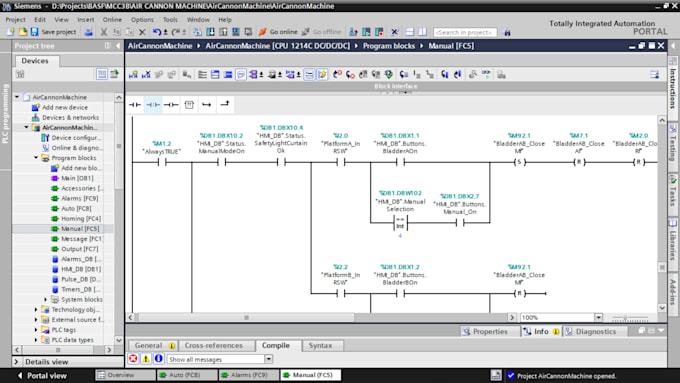Click the open branch icon
This screenshot has width=680, height=383.
[x=207, y=105]
